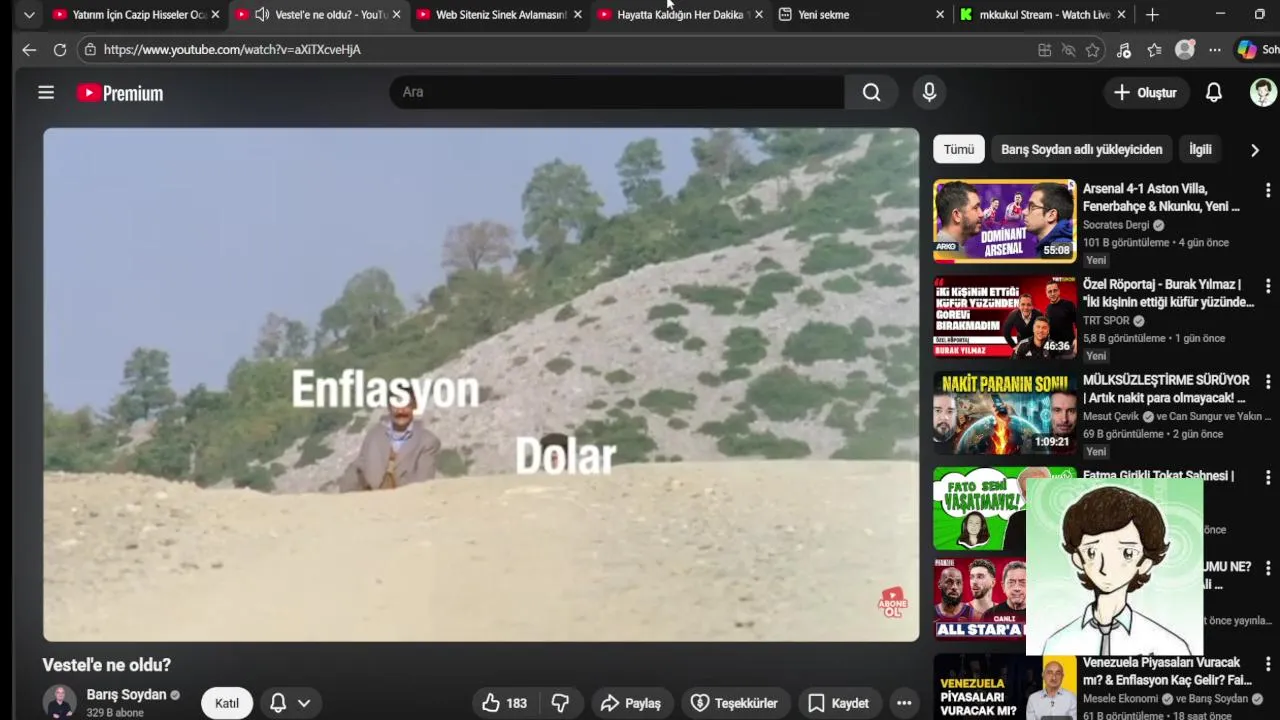Image resolution: width=1280 pixels, height=720 pixels.
Task: Select the Tümü filter chip
Action: click(x=958, y=149)
